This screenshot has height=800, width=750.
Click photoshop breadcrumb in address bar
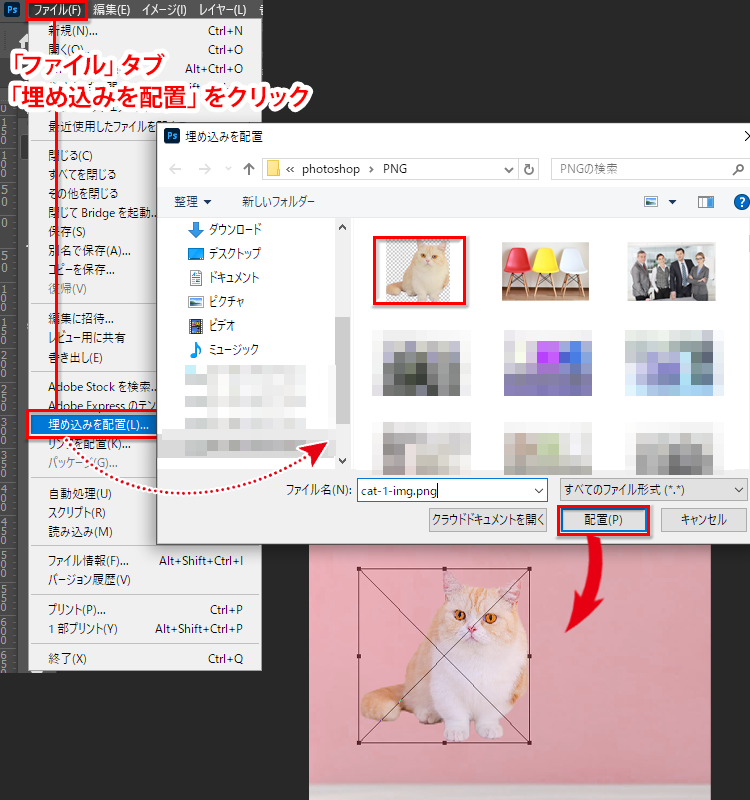pyautogui.click(x=331, y=169)
